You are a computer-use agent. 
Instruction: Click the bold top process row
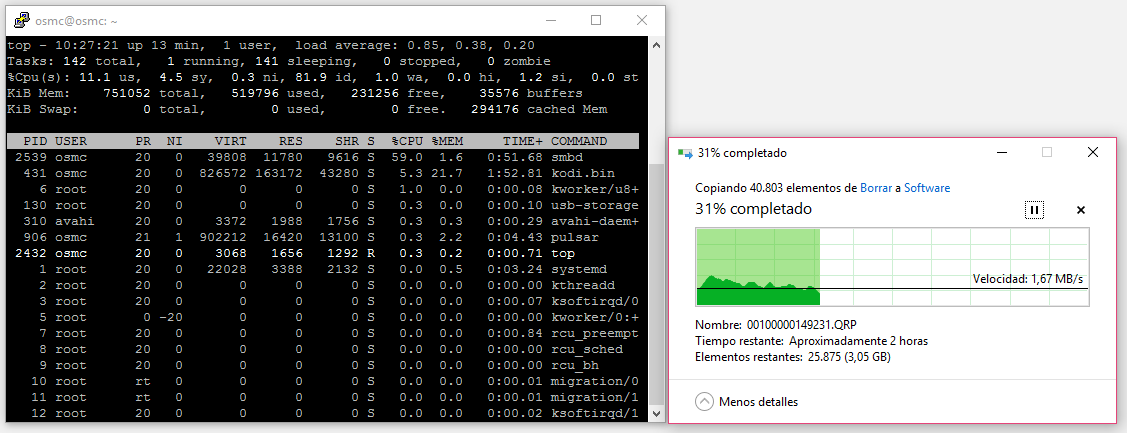coord(323,253)
